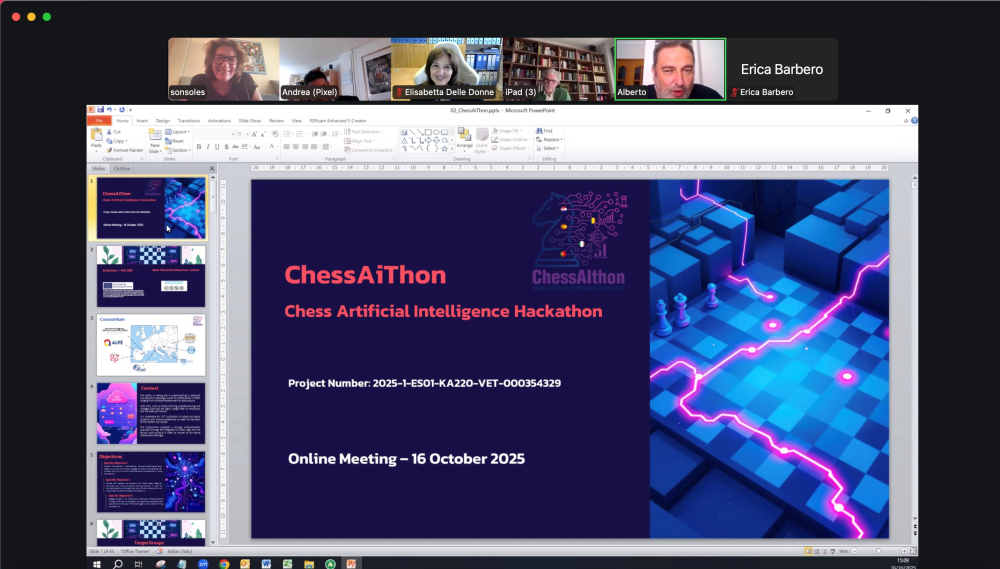The image size is (1000, 569).
Task: Click the New Slide icon
Action: (155, 137)
